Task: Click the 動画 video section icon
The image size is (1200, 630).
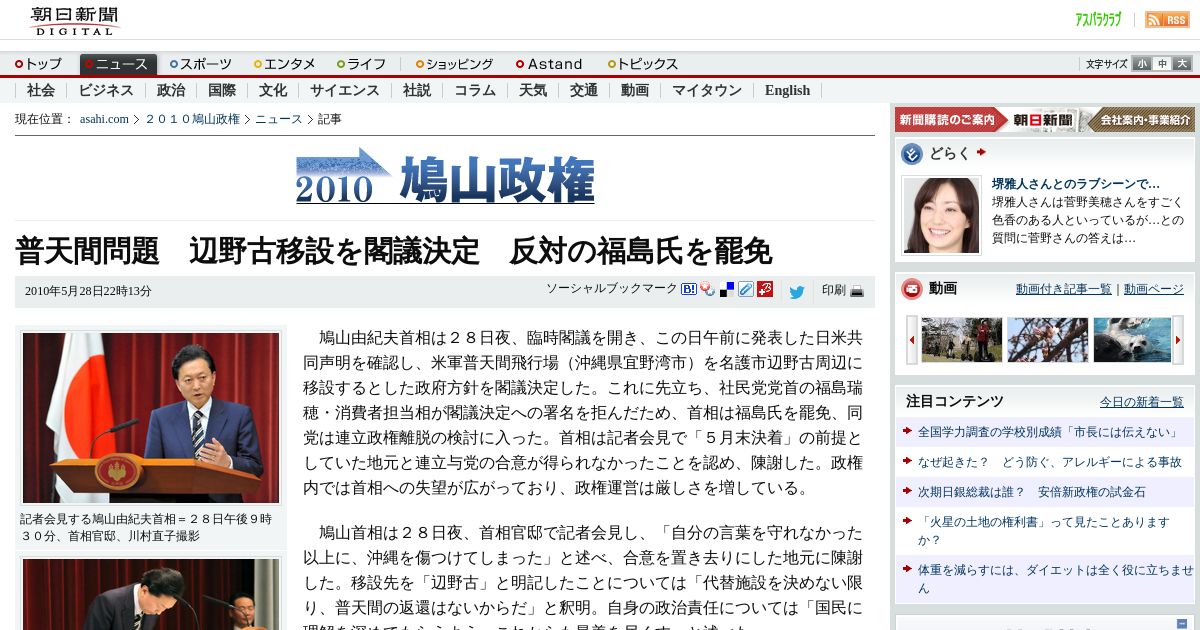Action: (x=911, y=289)
